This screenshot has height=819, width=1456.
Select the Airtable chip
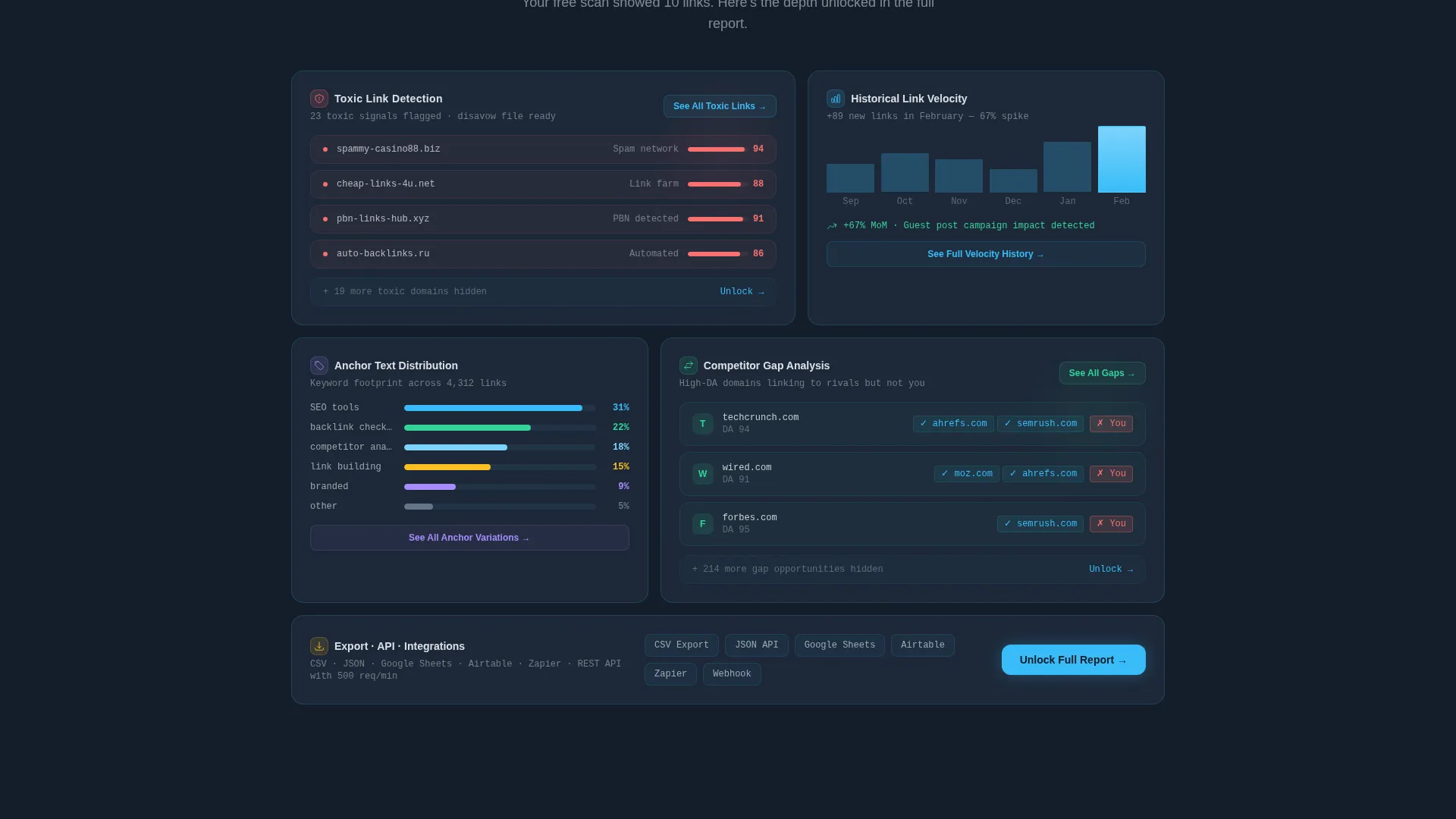(923, 645)
